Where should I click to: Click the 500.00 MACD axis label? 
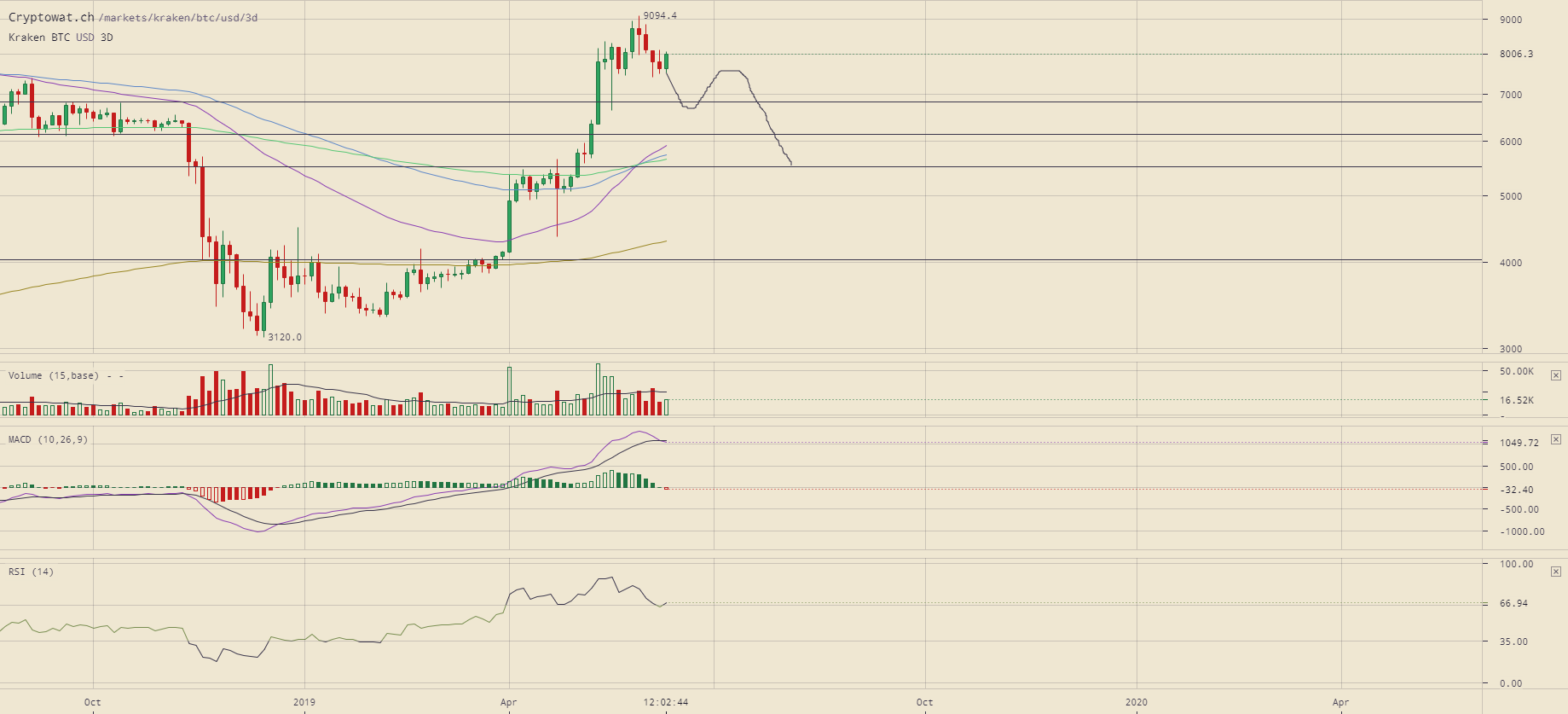1517,467
